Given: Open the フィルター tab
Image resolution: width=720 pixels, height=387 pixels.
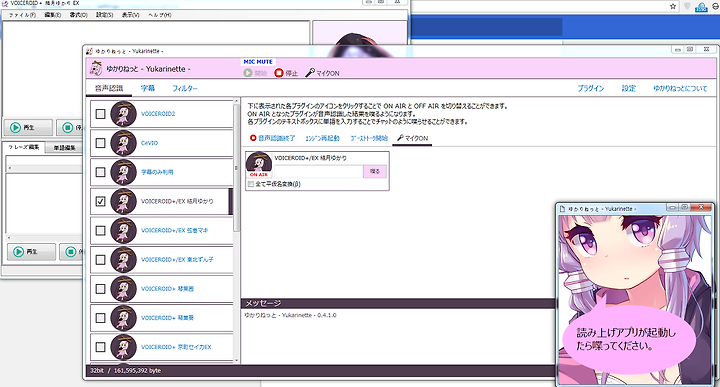Looking at the screenshot, I should [x=185, y=88].
